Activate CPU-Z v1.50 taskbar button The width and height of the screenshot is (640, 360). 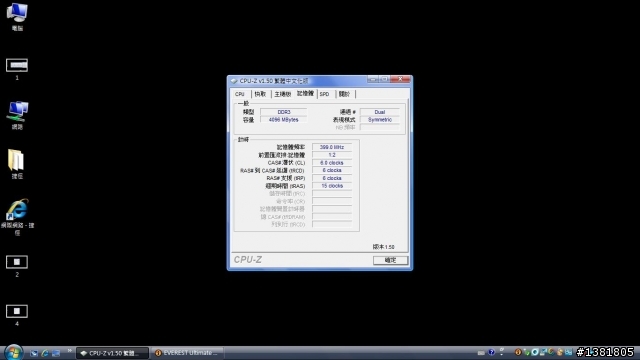tap(112, 353)
